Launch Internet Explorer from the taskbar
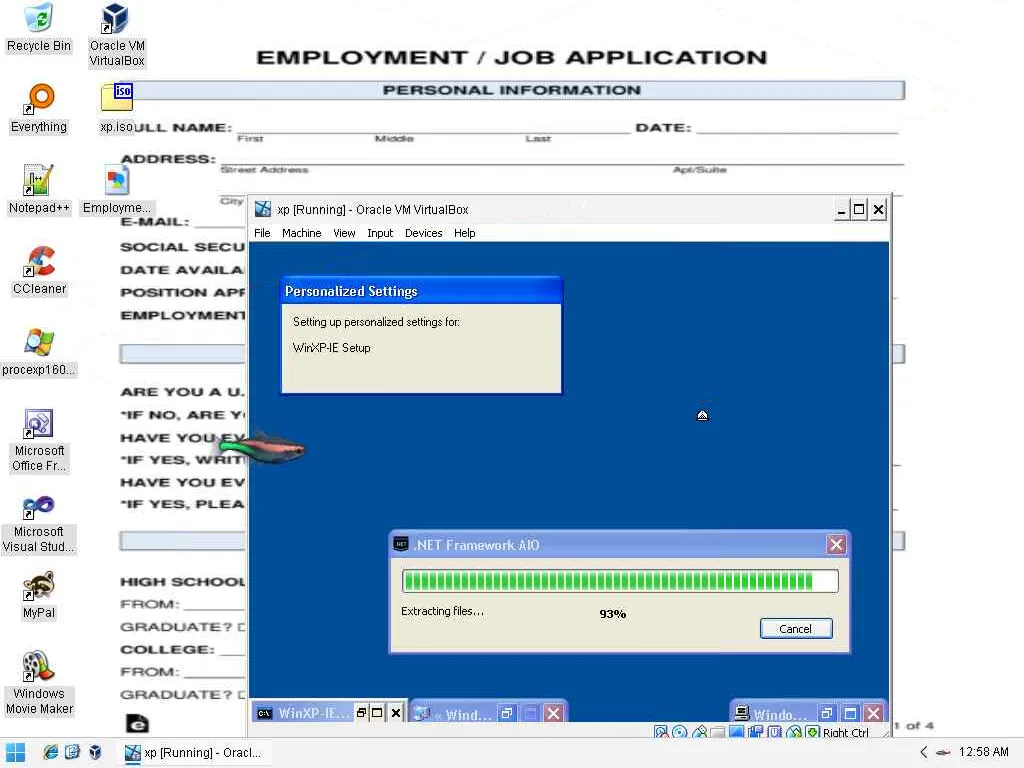 click(50, 752)
